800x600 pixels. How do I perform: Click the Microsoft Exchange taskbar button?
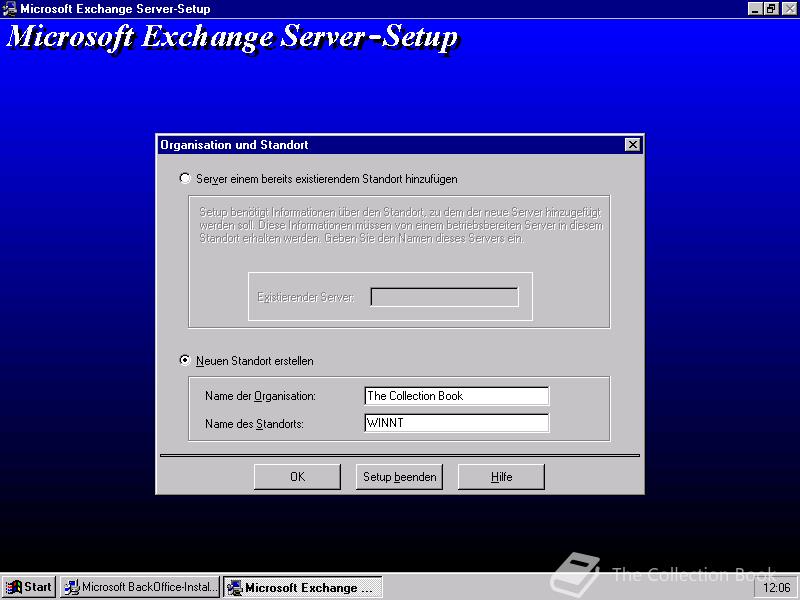(x=303, y=587)
